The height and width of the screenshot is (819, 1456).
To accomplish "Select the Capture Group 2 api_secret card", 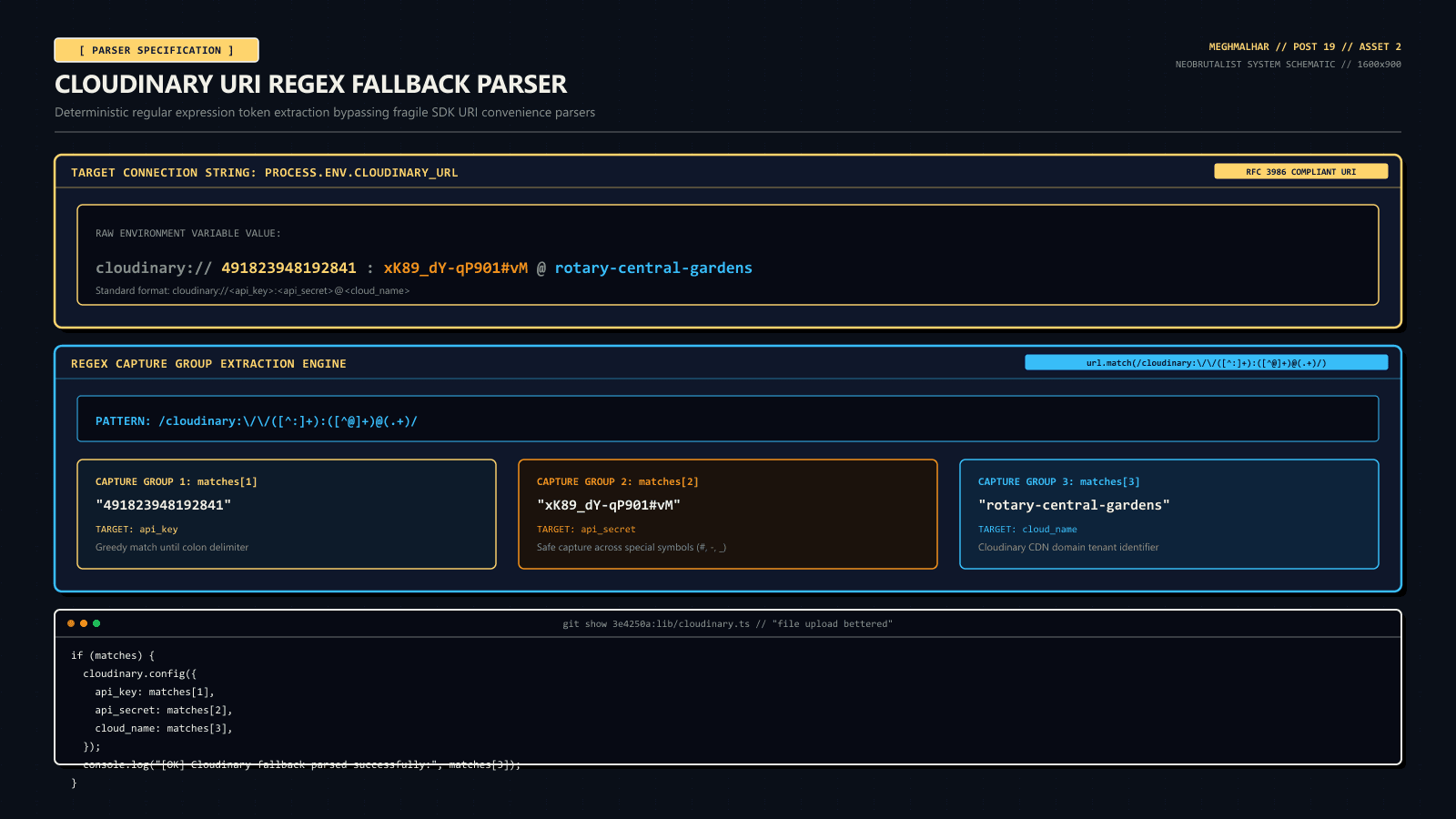I will pos(728,514).
